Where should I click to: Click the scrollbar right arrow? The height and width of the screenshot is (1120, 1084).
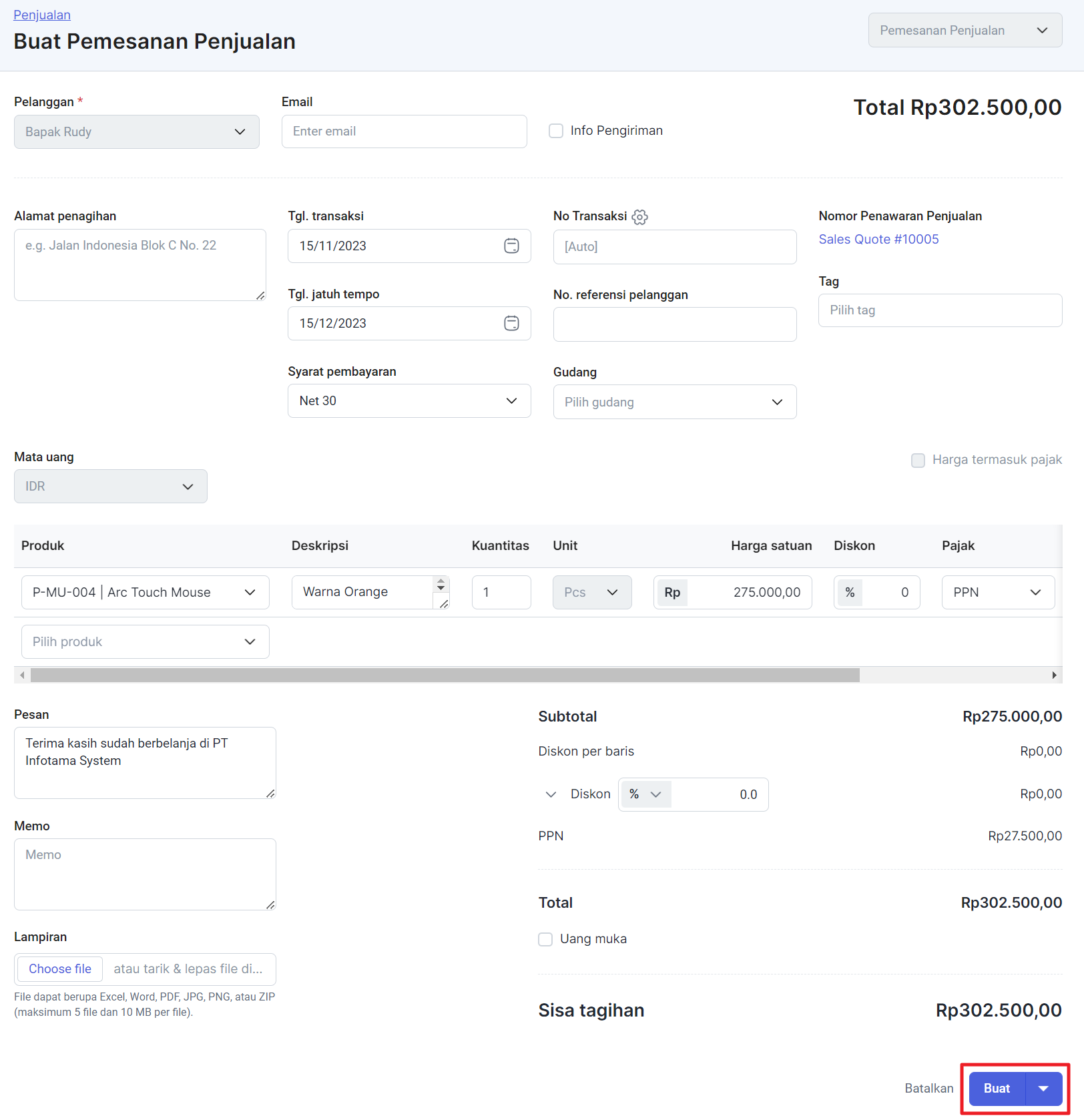pos(1054,675)
